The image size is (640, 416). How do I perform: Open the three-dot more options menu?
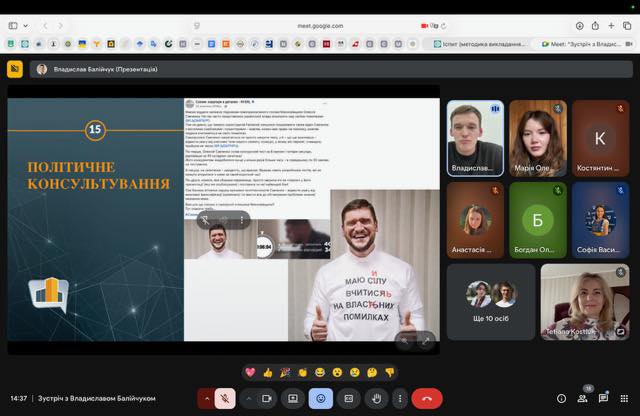[x=400, y=398]
